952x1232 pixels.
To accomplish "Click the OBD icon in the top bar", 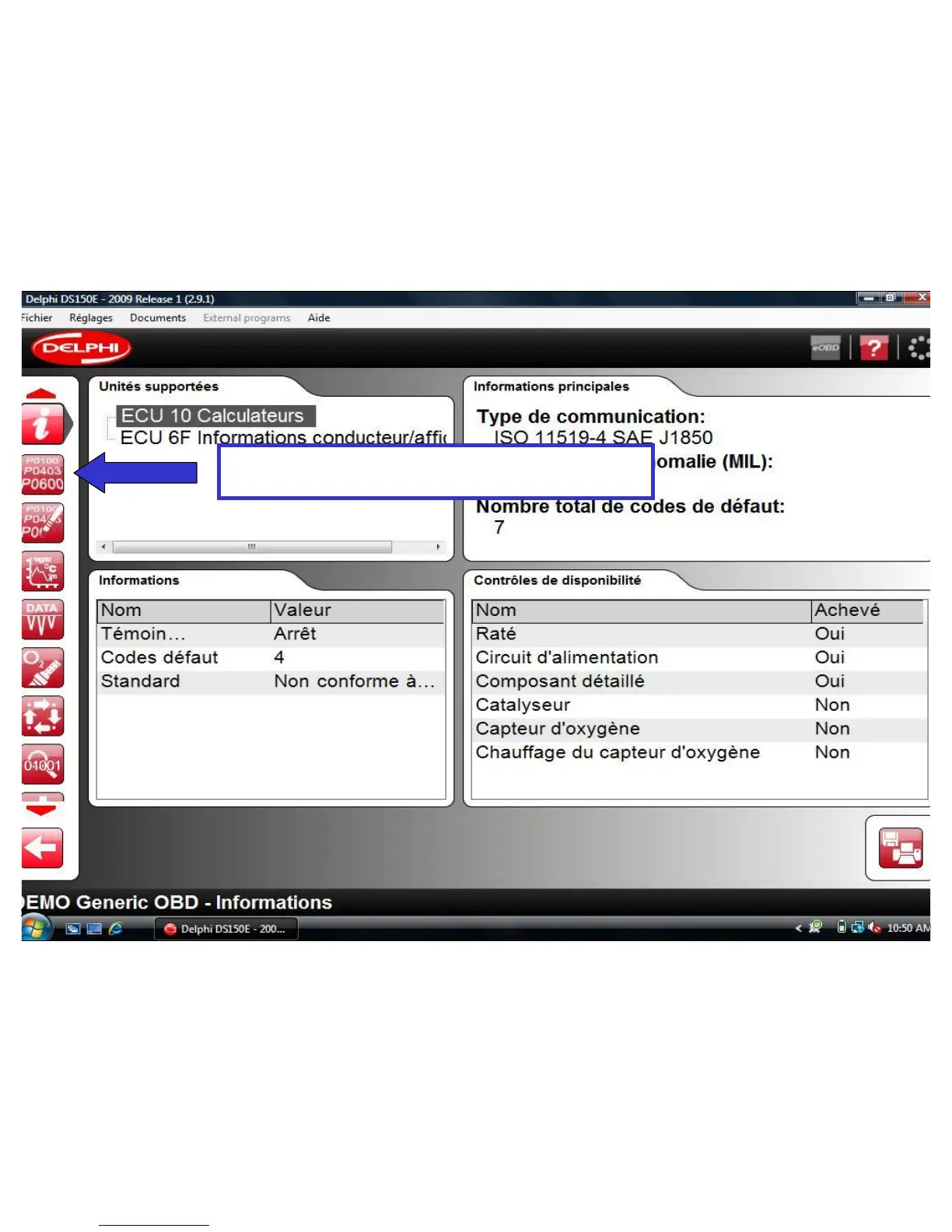I will coord(826,348).
